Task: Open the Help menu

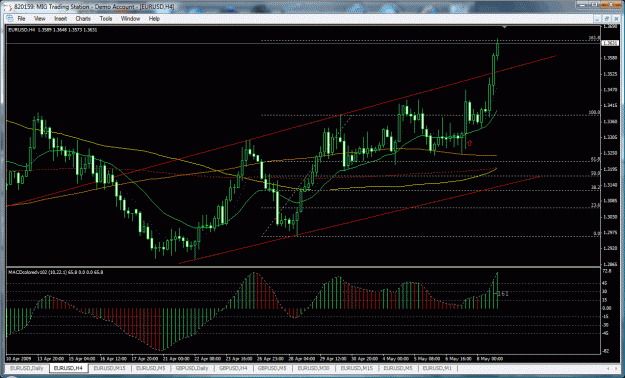Action: point(154,19)
